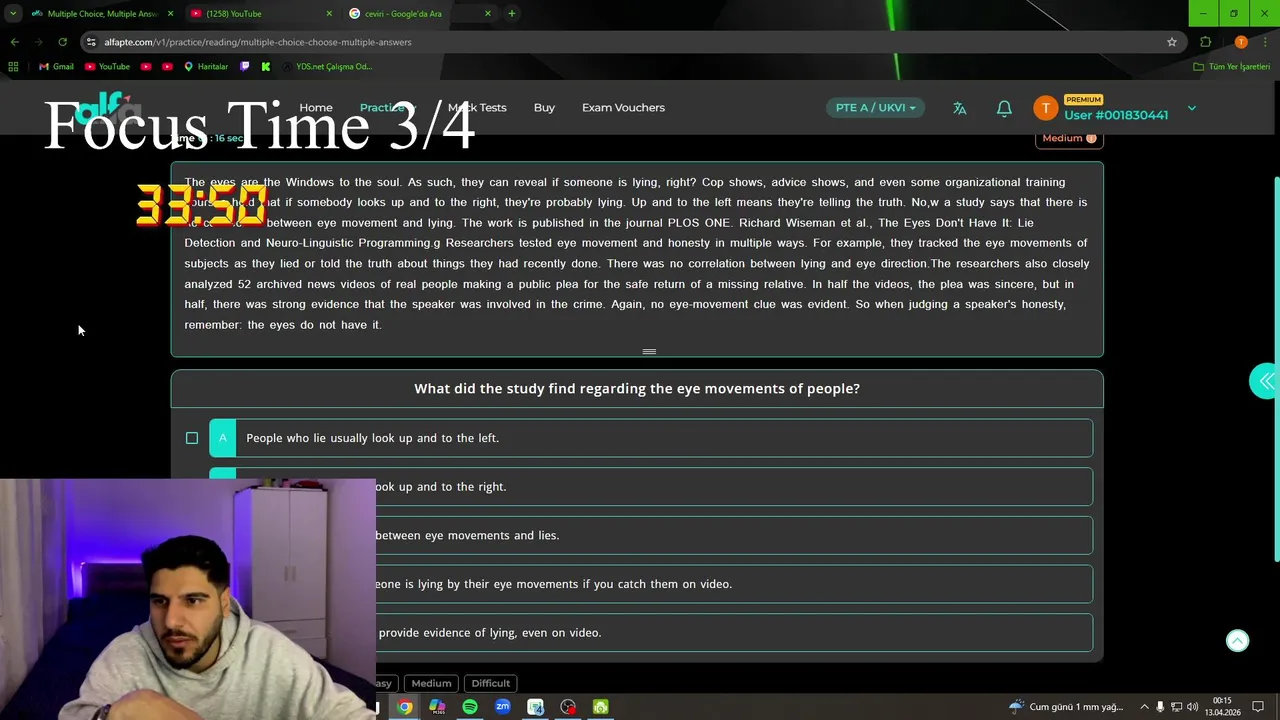
Task: Open the white notepad app in the taskbar
Action: (535, 707)
